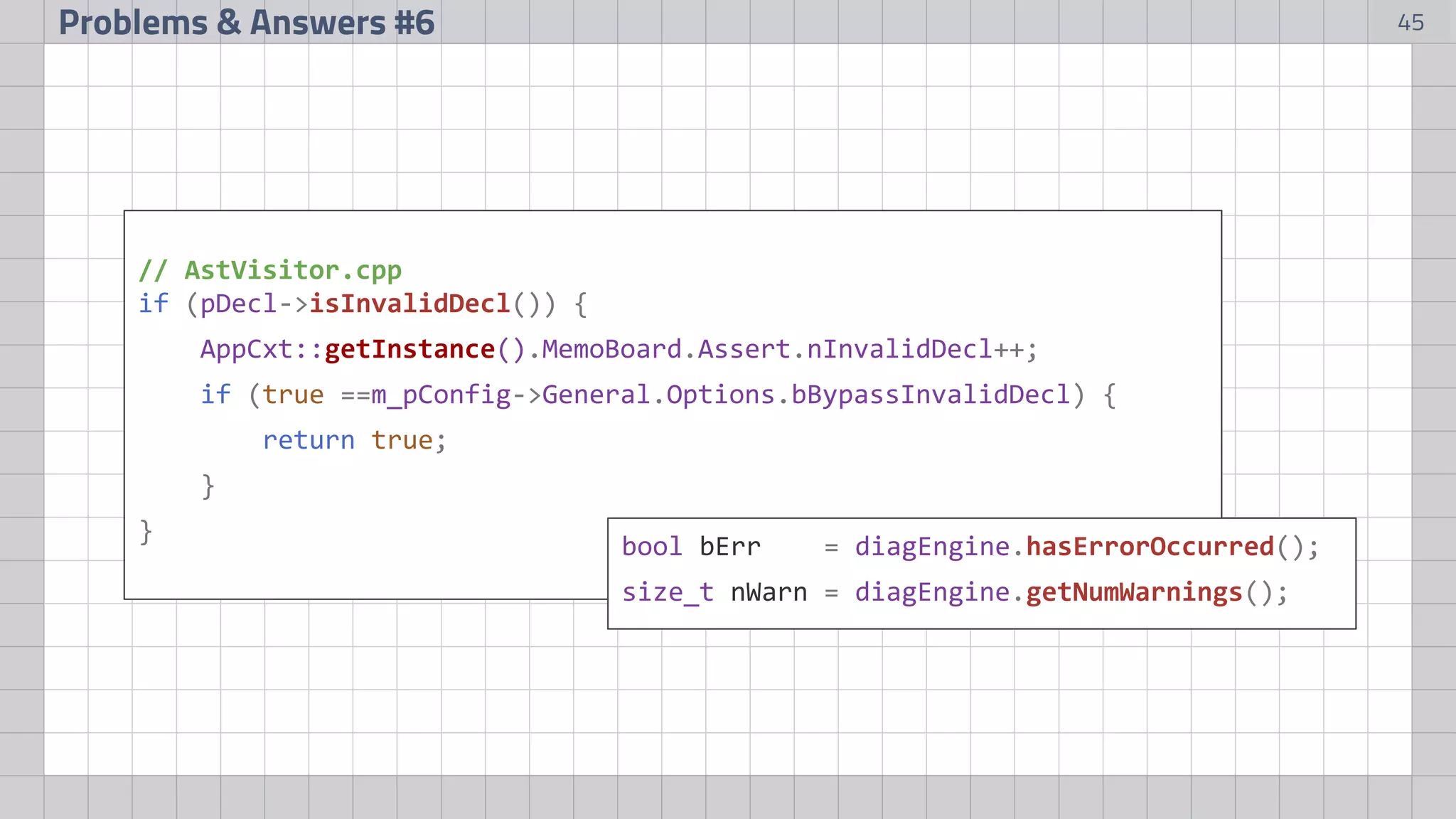
Task: Click the 'size_t nWarn' declaration
Action: [714, 592]
